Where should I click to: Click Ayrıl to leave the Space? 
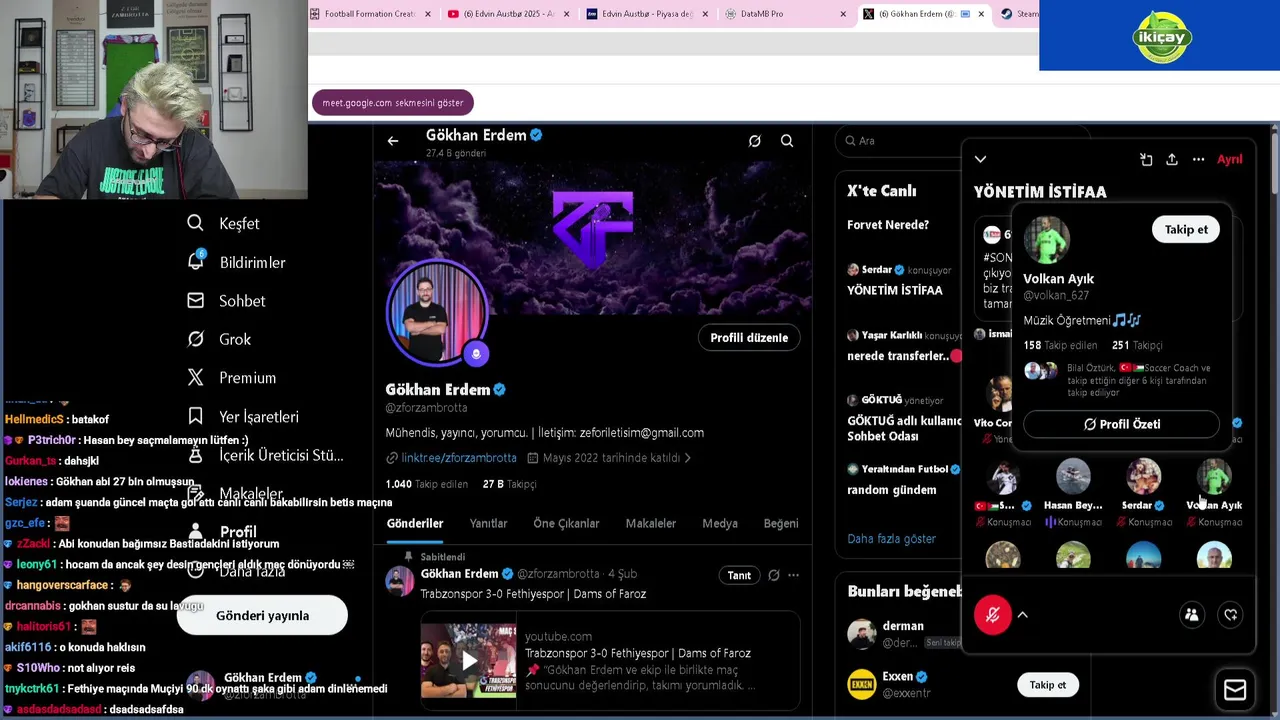pos(1229,159)
